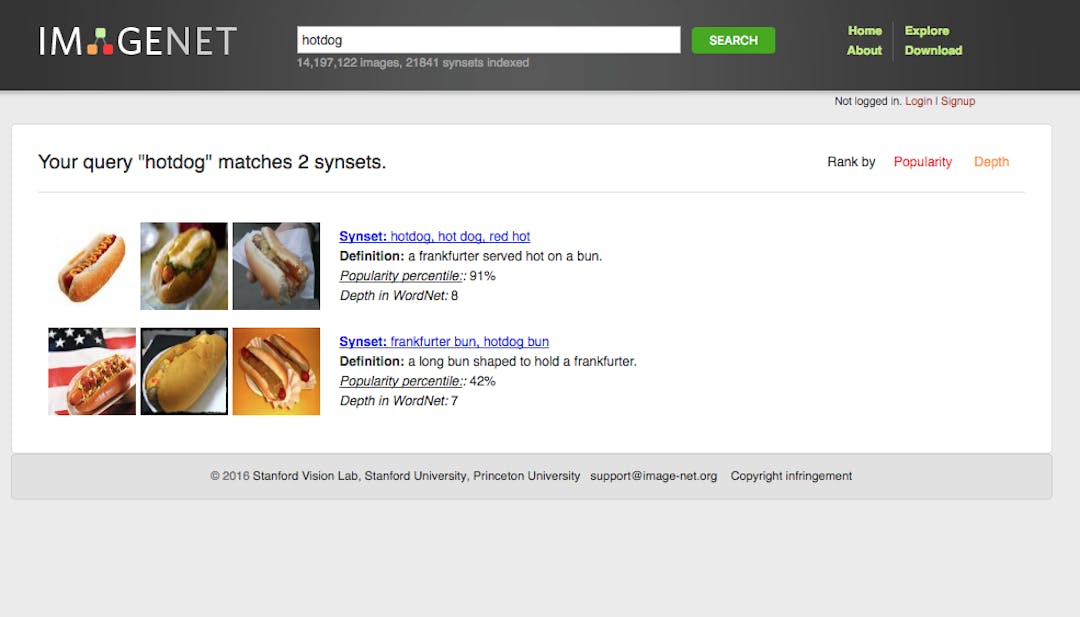The width and height of the screenshot is (1080, 617).
Task: Click the Login link
Action: (918, 101)
